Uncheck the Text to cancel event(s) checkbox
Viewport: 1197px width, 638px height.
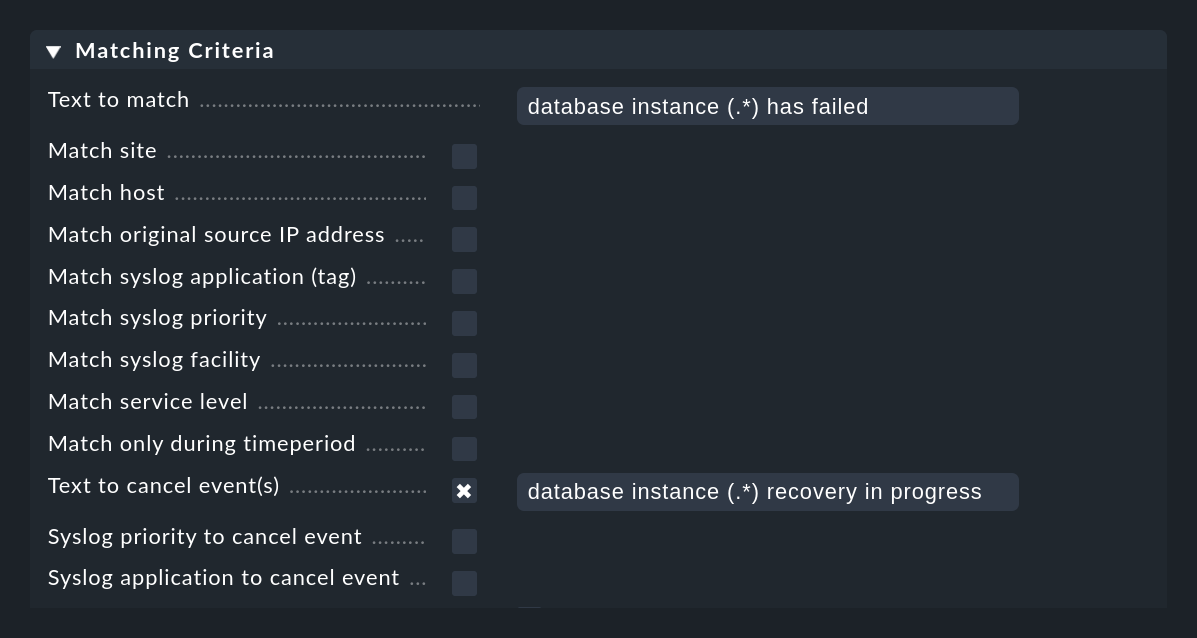pyautogui.click(x=464, y=491)
